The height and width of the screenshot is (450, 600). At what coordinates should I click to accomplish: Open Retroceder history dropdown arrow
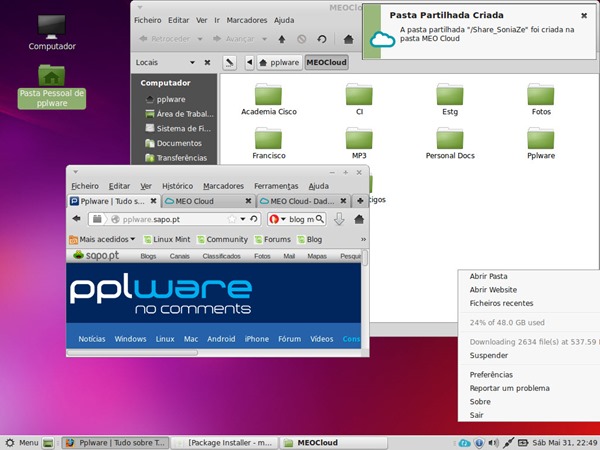pos(200,39)
